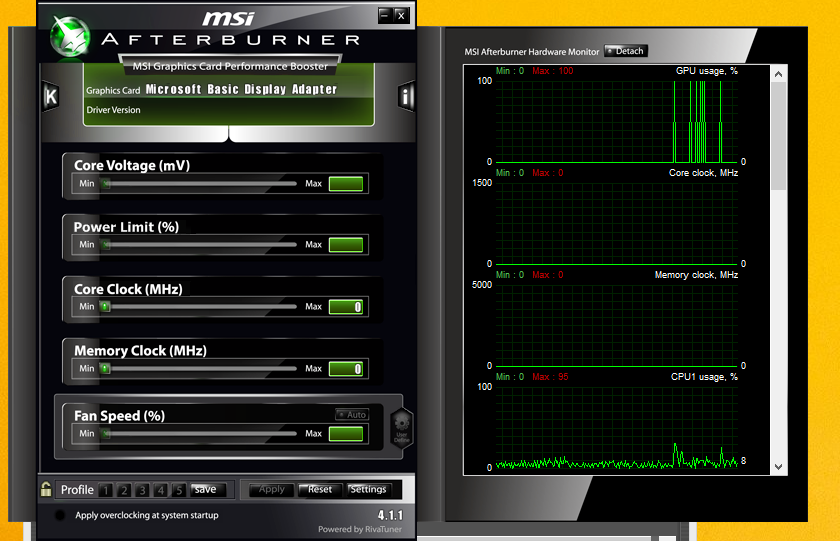Select profile slot 5

(x=179, y=490)
